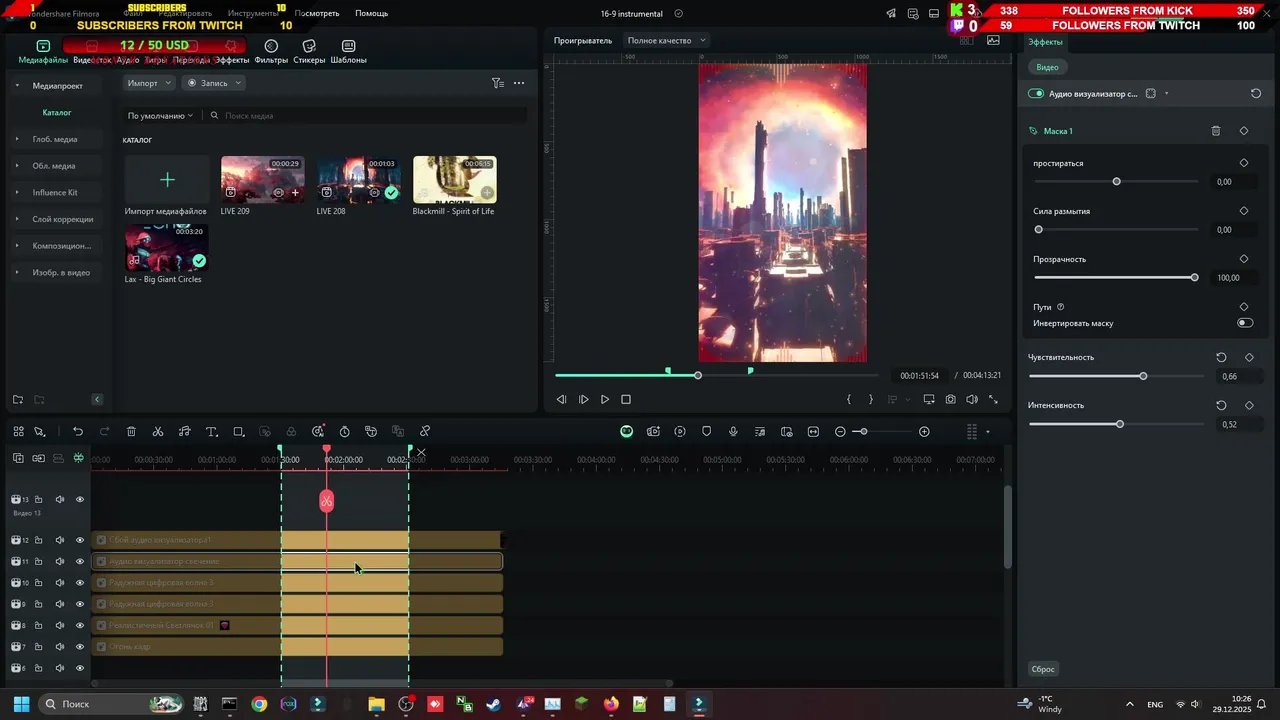The width and height of the screenshot is (1280, 720).
Task: Open the Полное качество dropdown
Action: click(x=666, y=41)
